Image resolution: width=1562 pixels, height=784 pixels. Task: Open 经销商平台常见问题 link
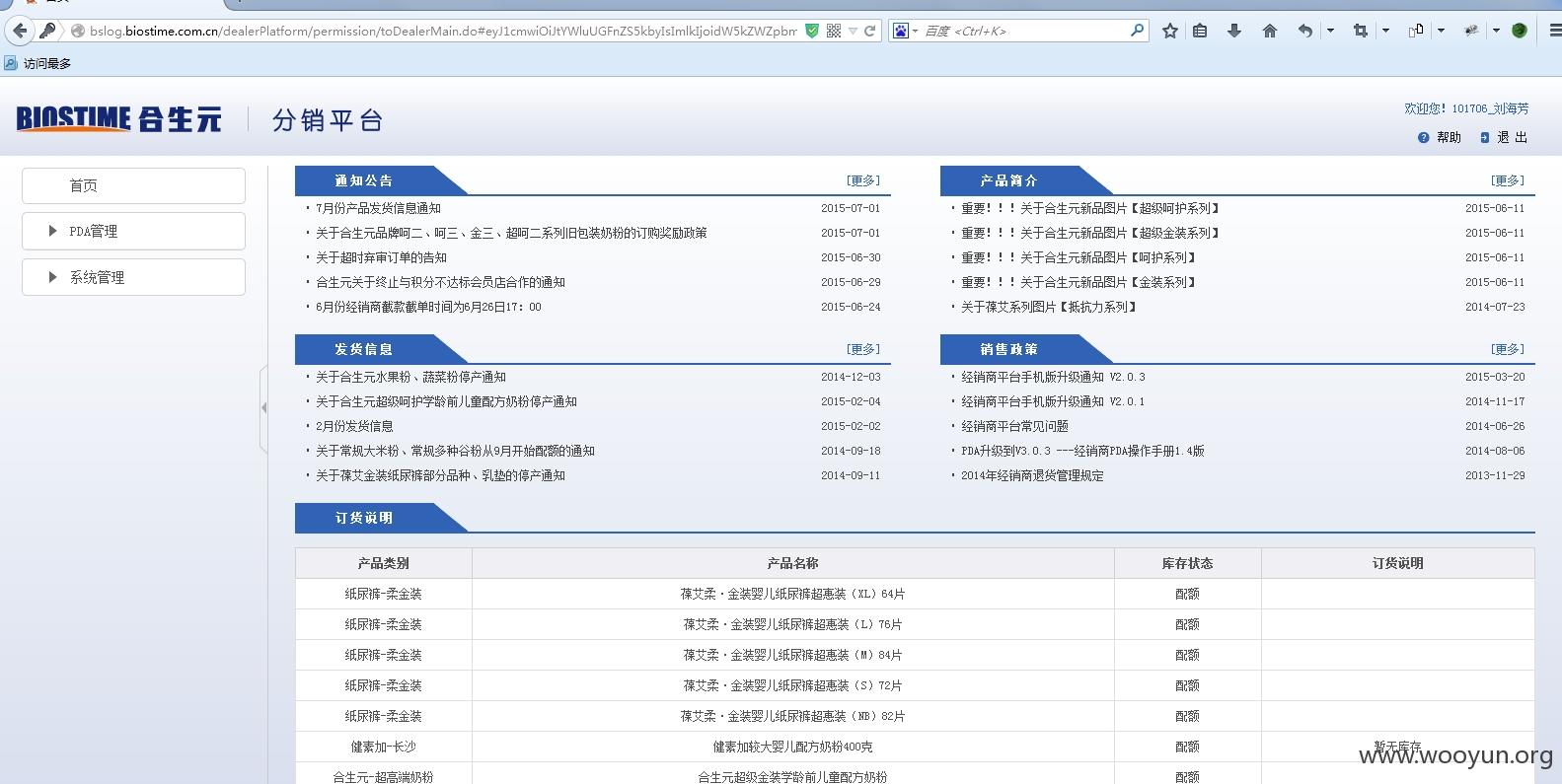[x=1014, y=426]
